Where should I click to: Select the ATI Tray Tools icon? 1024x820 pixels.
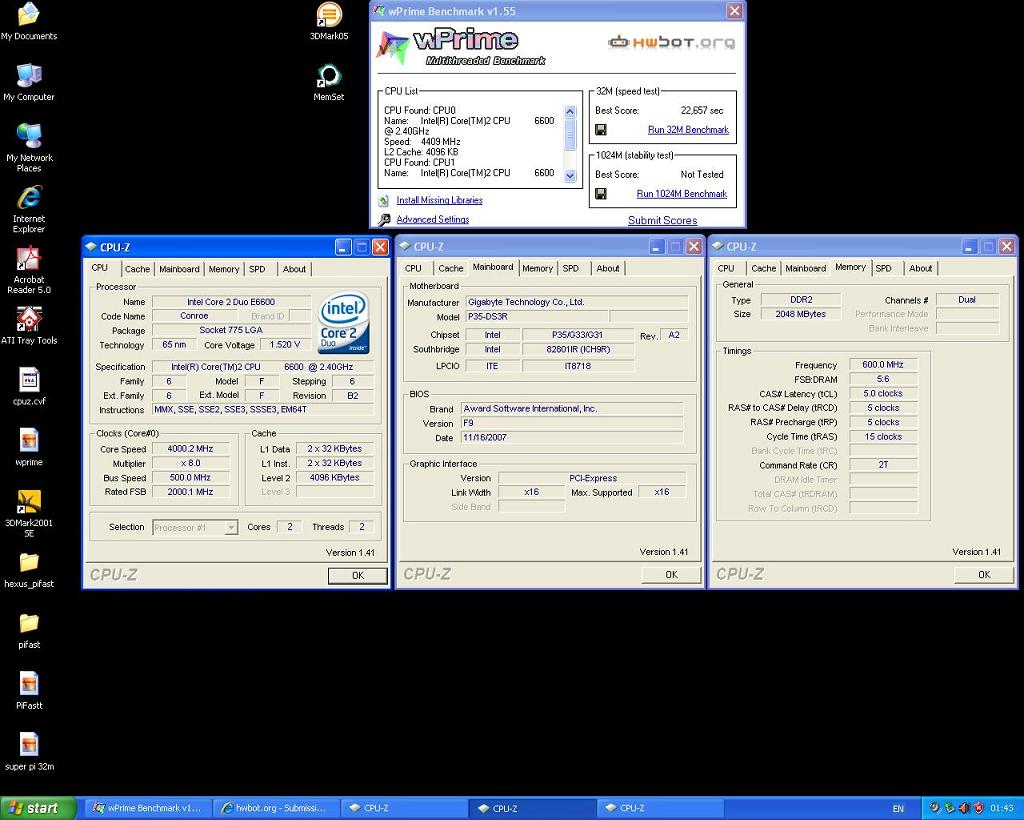29,325
